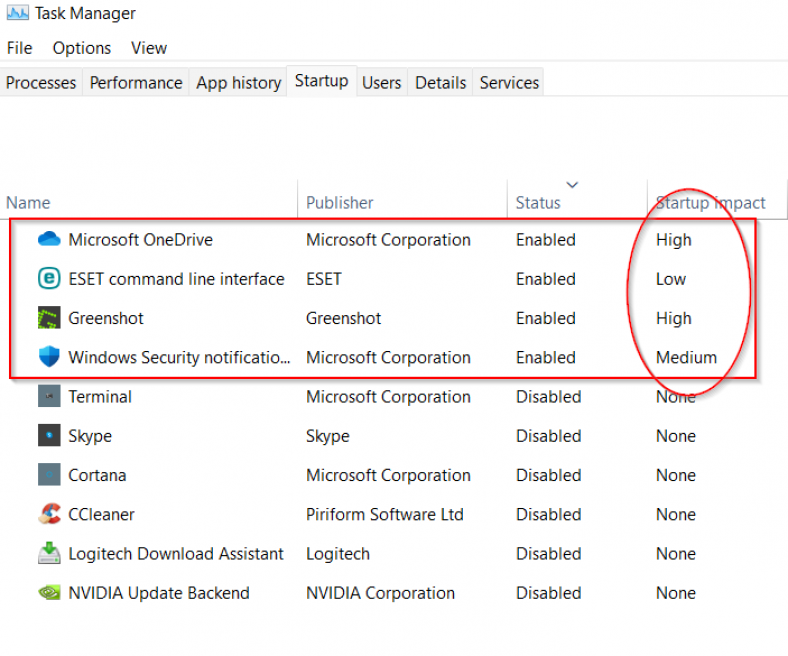Click the NVIDIA Corporation publisher cell
The width and height of the screenshot is (788, 656).
click(380, 593)
